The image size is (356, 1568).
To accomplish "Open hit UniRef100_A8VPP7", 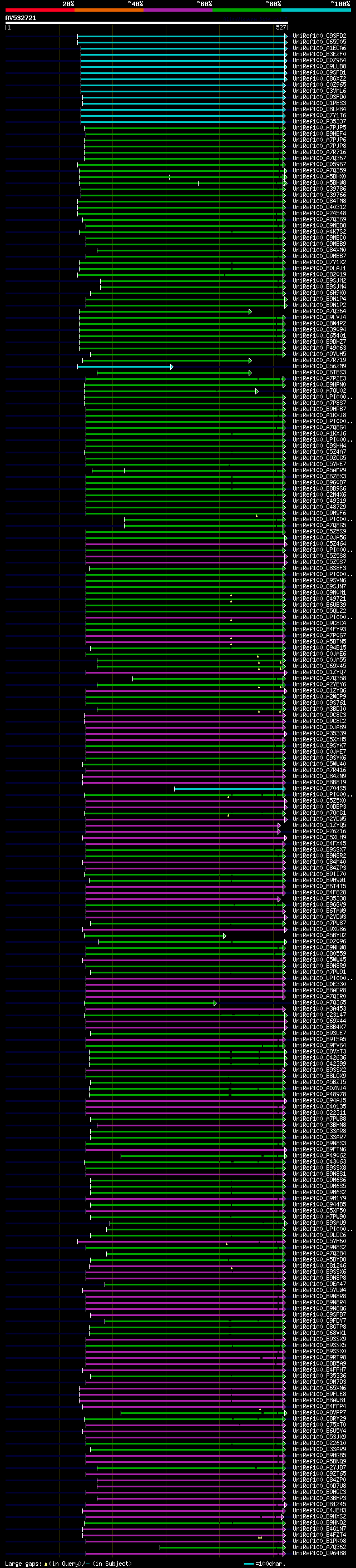I will point(319,1412).
